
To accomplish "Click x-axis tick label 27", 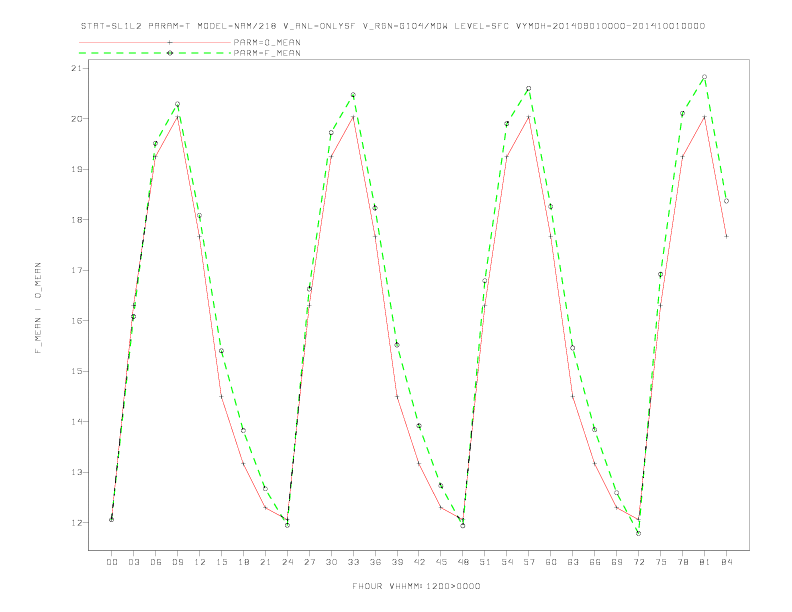I will coord(309,562).
